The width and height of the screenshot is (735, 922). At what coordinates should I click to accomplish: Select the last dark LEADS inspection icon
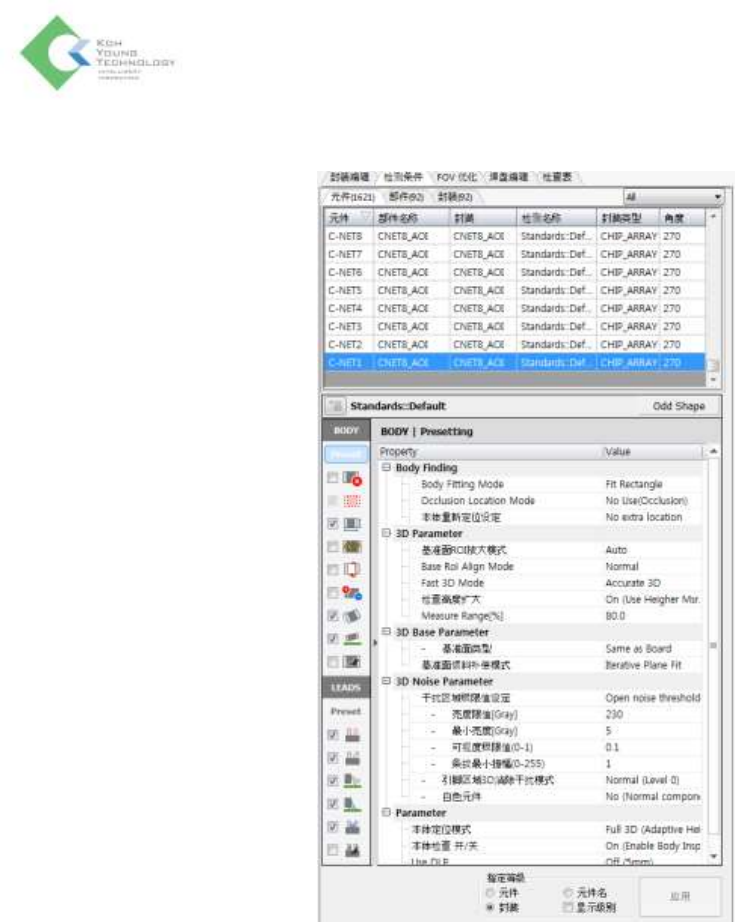pos(352,850)
